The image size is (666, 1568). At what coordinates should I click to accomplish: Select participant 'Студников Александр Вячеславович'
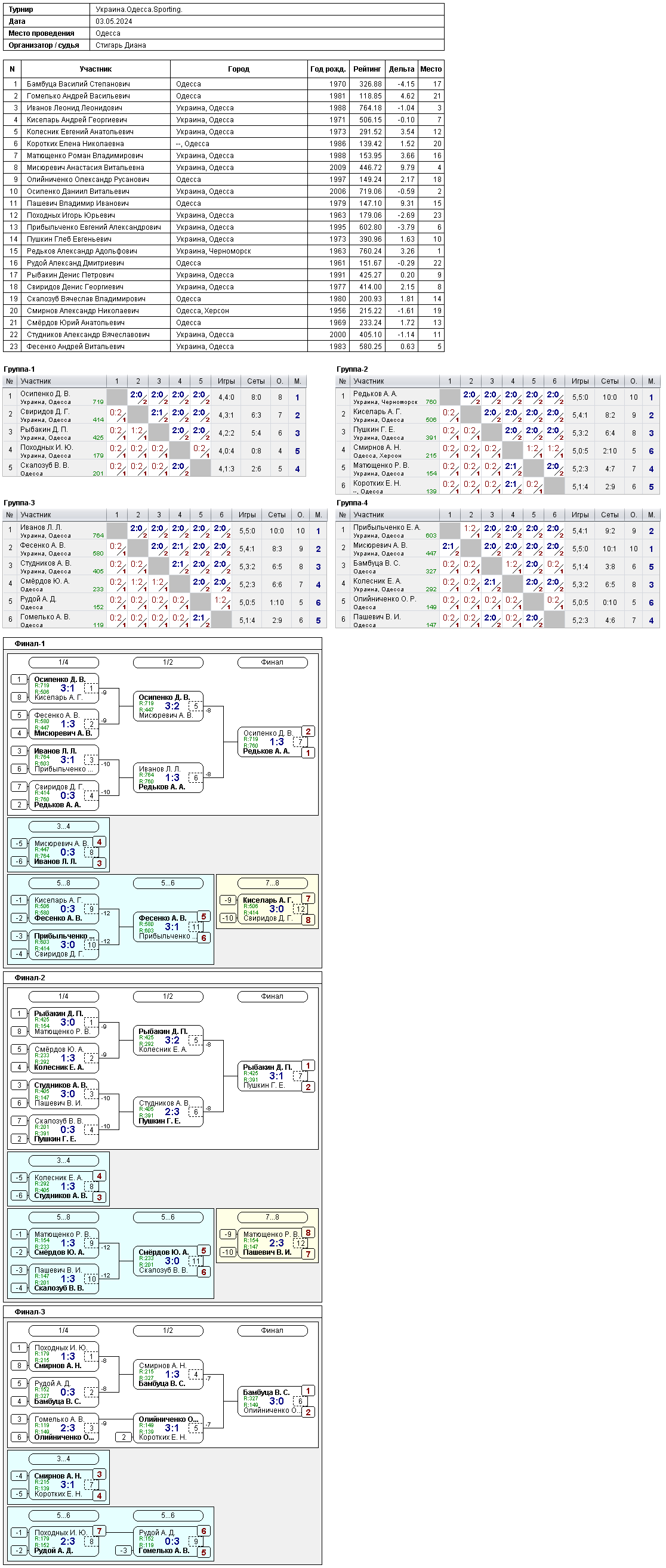click(x=88, y=335)
